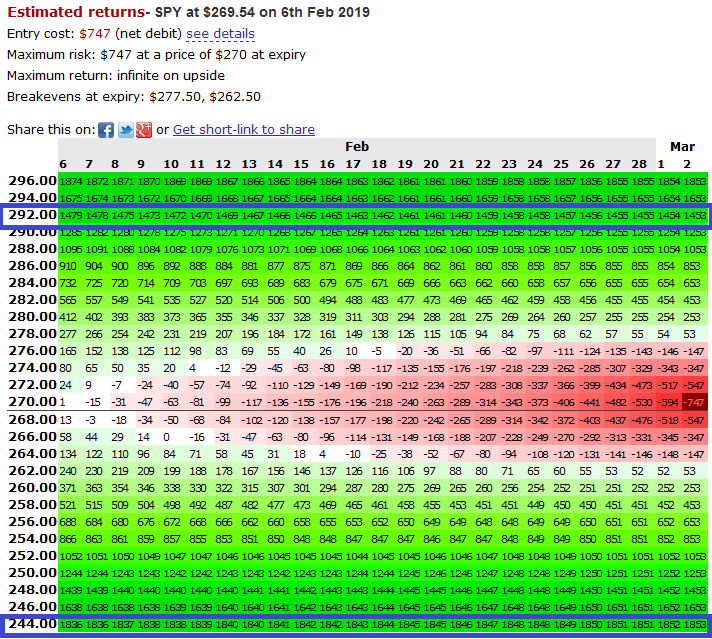The height and width of the screenshot is (639, 712).
Task: Click 'Maximum return: infinite on upside' text
Action: coord(116,75)
